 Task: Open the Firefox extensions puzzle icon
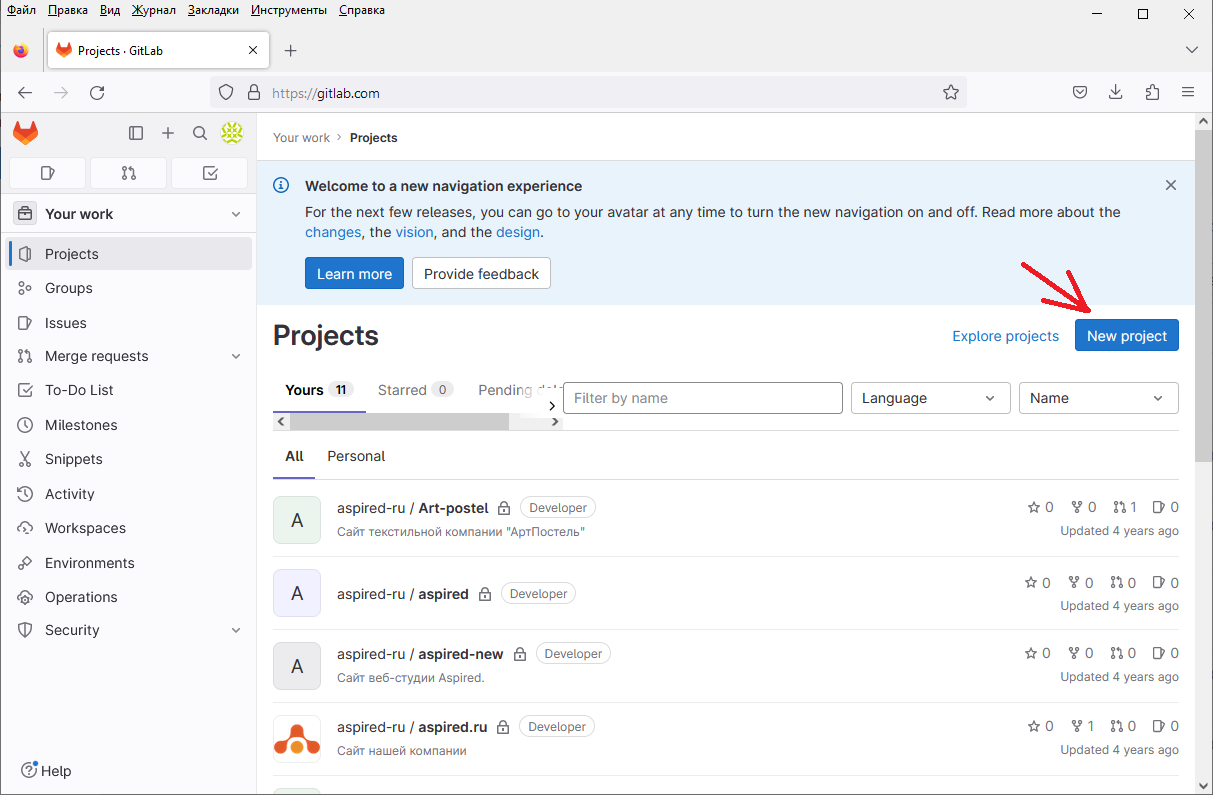(x=1152, y=93)
